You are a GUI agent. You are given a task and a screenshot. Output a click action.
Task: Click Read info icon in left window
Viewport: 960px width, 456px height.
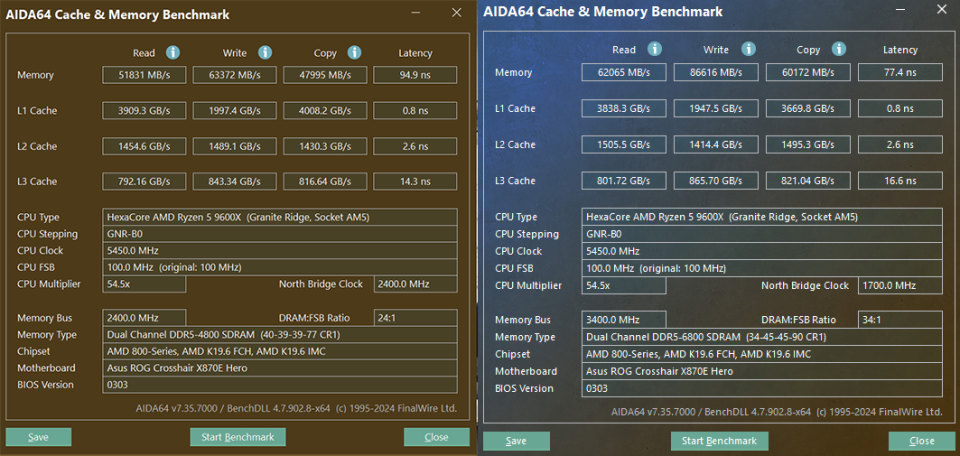(x=173, y=53)
